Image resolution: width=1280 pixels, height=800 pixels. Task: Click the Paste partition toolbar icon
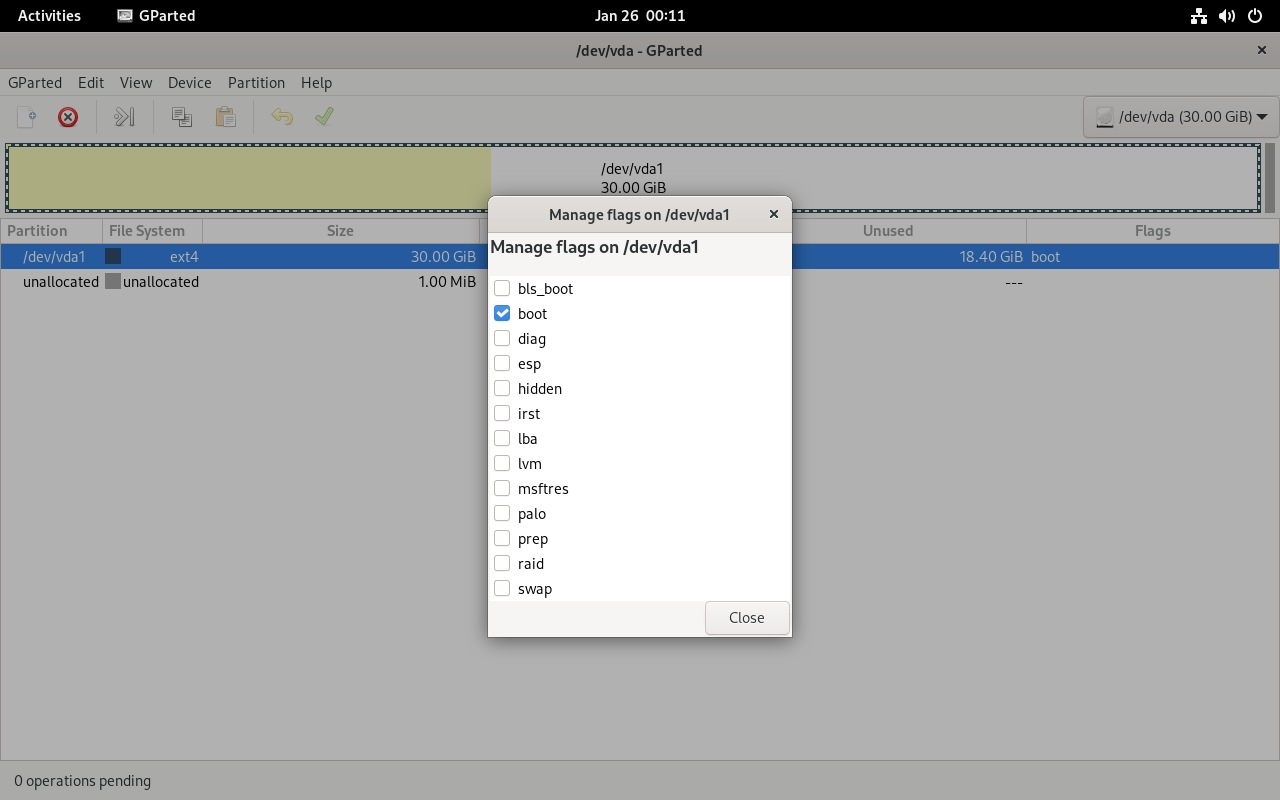(x=226, y=117)
